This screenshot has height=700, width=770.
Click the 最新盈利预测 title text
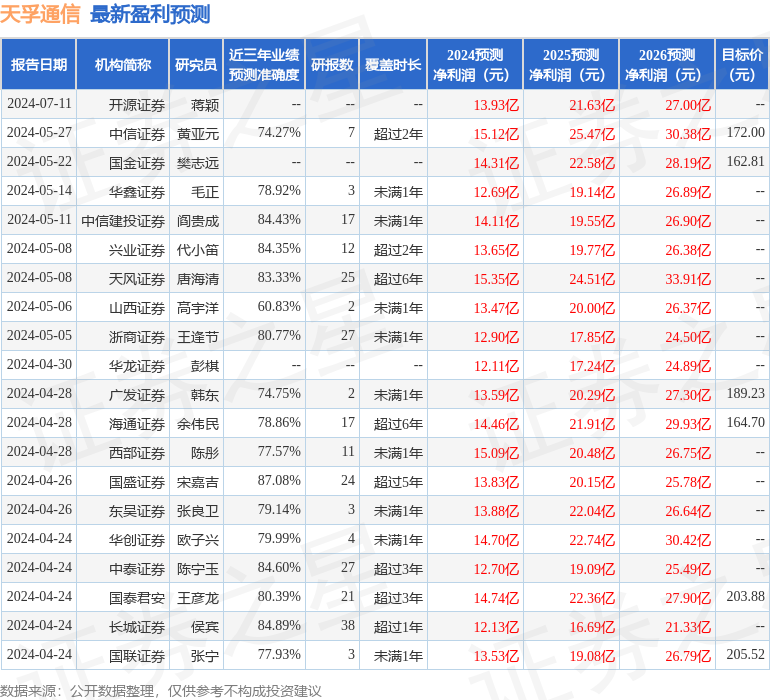pyautogui.click(x=150, y=14)
